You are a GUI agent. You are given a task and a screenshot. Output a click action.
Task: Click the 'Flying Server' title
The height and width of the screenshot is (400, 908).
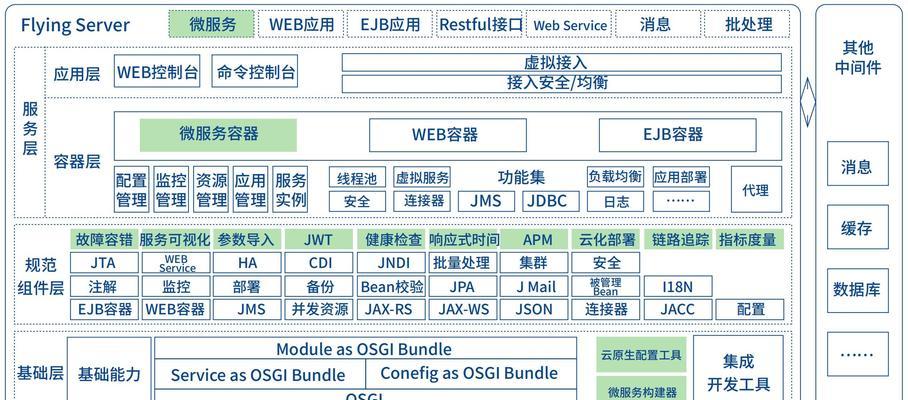click(x=75, y=25)
